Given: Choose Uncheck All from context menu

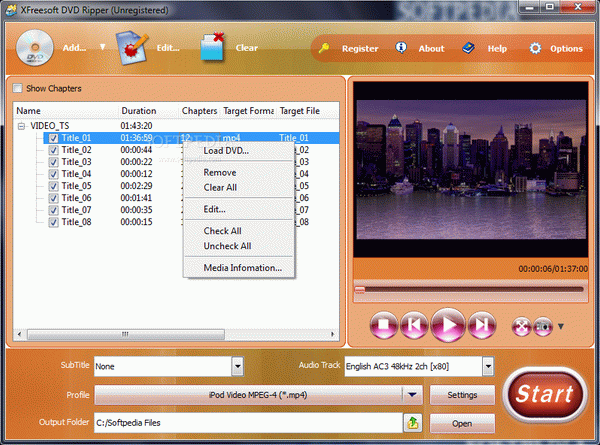Looking at the screenshot, I should (239, 246).
